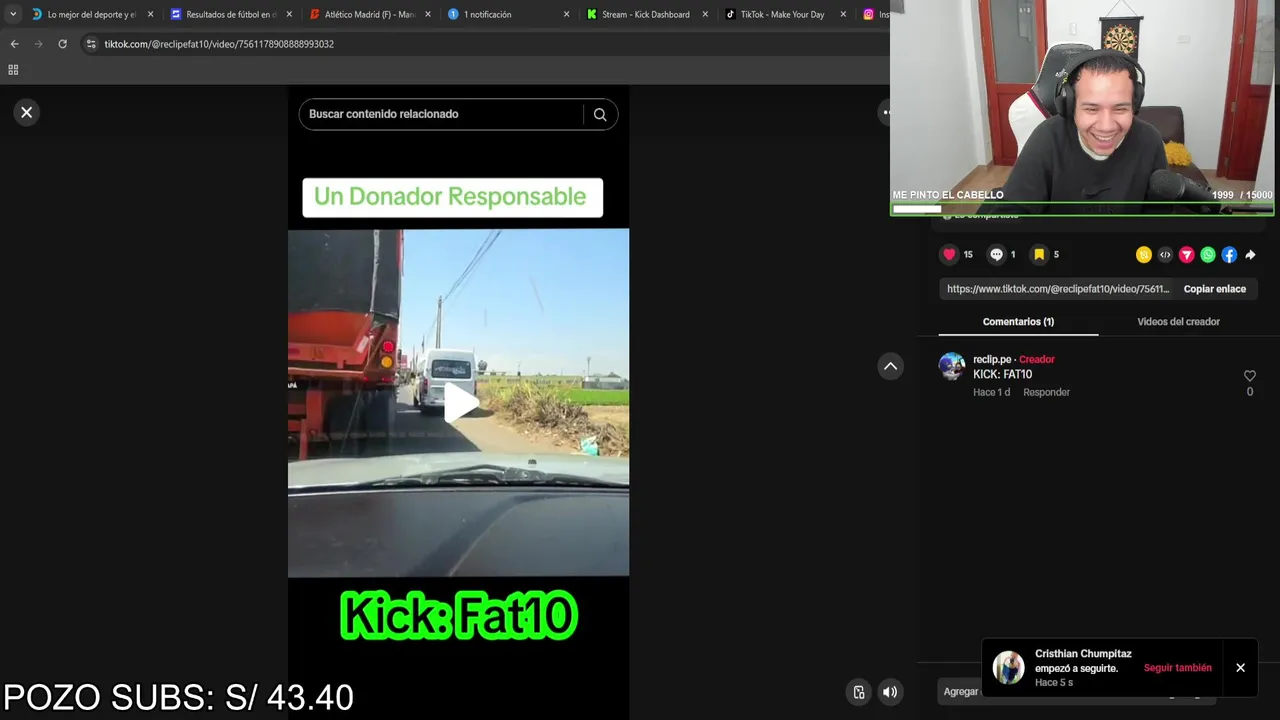Close the 'Stream - Kick Dashboard' tab
The height and width of the screenshot is (720, 1280).
click(x=705, y=15)
